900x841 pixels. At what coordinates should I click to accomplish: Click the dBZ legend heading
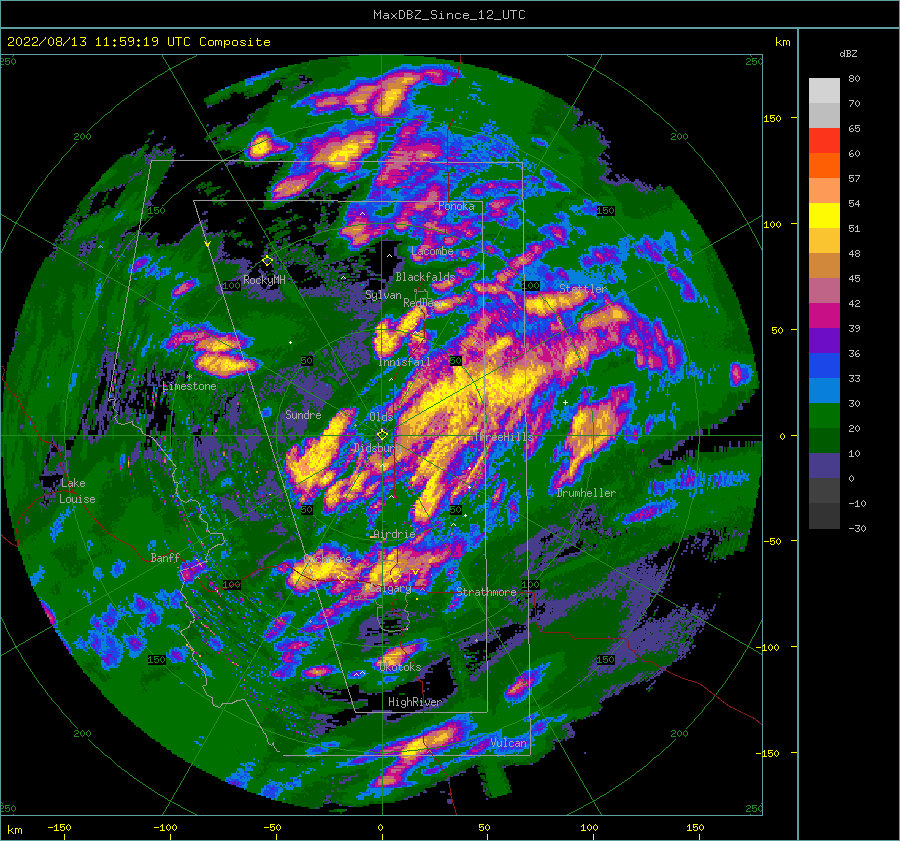pyautogui.click(x=848, y=54)
